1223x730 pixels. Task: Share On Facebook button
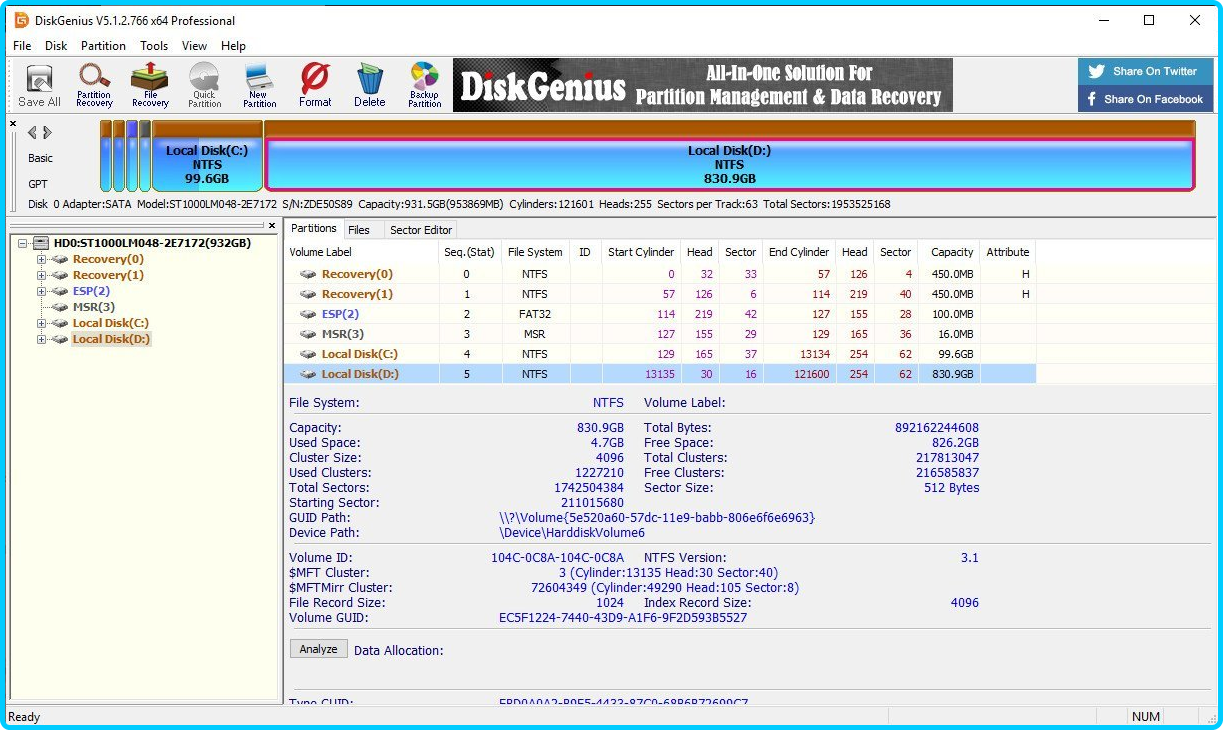tap(1145, 99)
